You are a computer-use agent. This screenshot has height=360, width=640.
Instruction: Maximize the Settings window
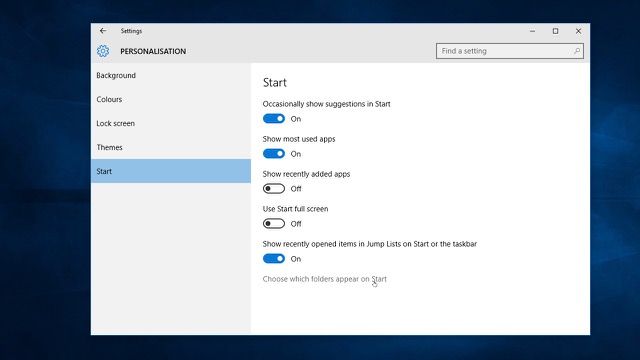555,31
